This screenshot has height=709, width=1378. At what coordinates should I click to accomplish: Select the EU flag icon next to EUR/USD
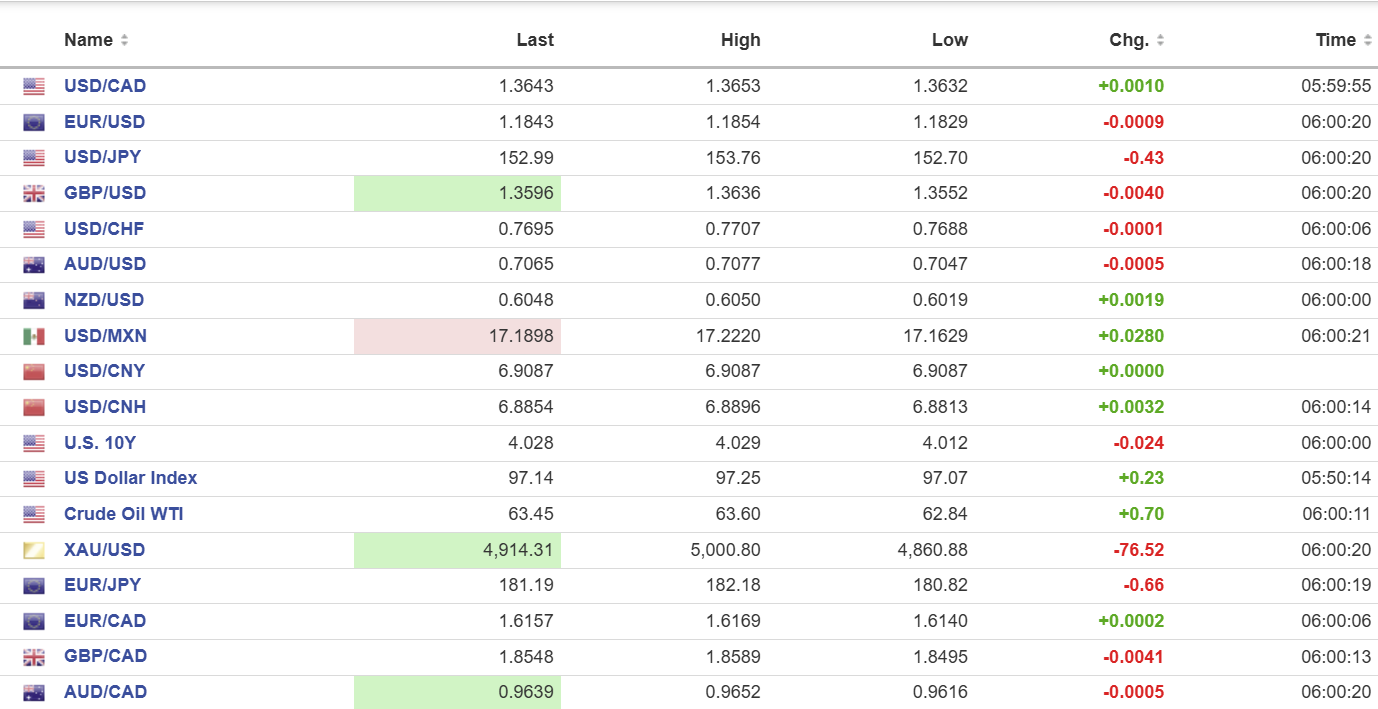click(x=34, y=122)
